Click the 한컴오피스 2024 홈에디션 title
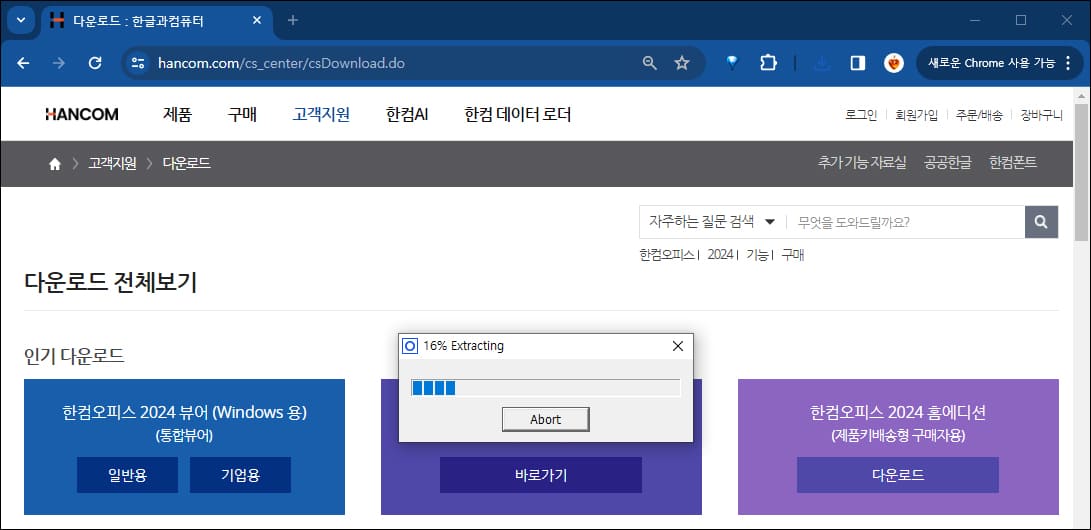The height and width of the screenshot is (530, 1091). [x=898, y=412]
